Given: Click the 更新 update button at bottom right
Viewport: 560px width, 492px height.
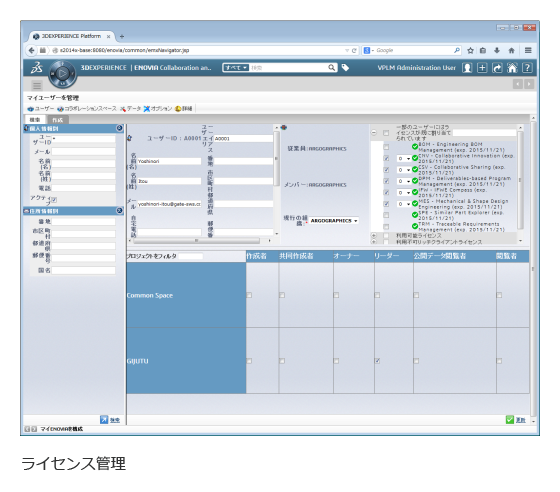Looking at the screenshot, I should [x=515, y=420].
